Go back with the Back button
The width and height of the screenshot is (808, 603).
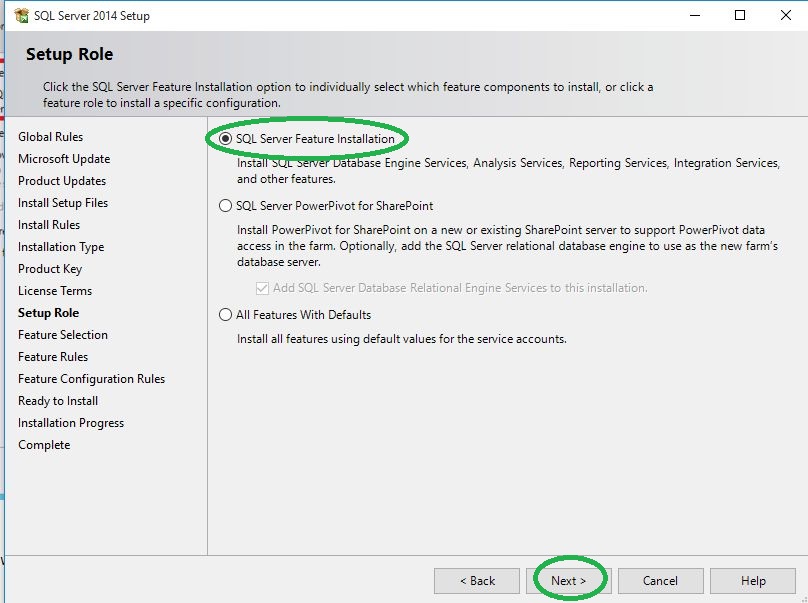click(477, 581)
